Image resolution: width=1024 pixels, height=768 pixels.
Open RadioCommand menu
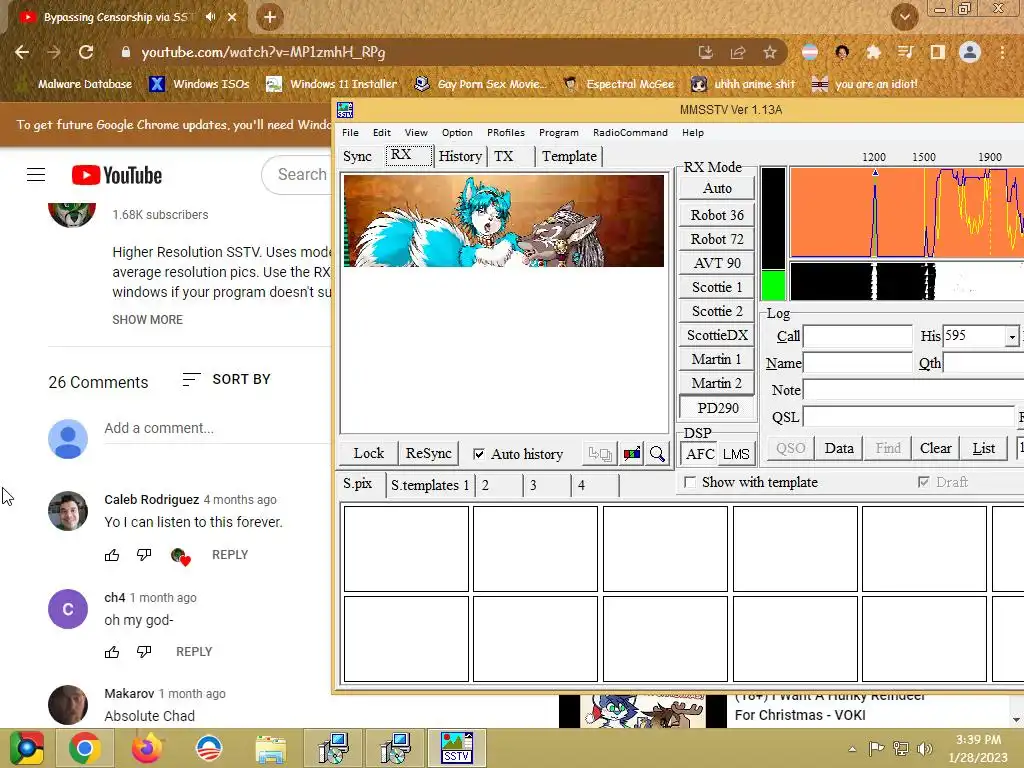pos(630,133)
